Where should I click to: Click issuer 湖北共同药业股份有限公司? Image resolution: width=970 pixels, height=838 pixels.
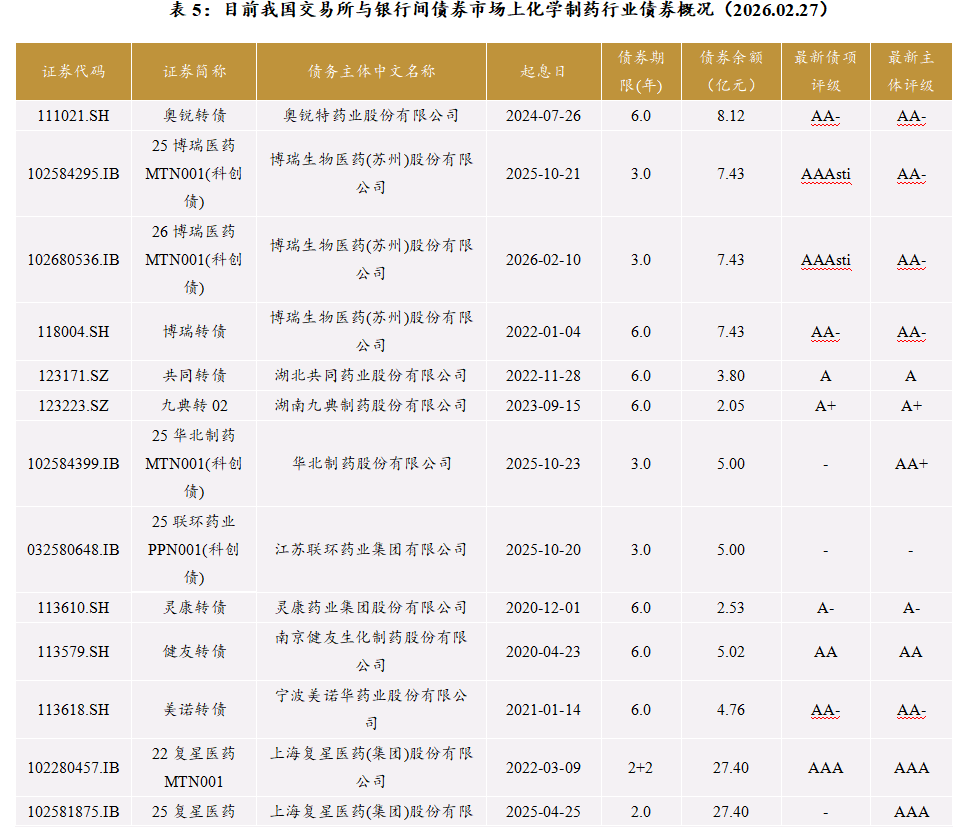click(371, 376)
